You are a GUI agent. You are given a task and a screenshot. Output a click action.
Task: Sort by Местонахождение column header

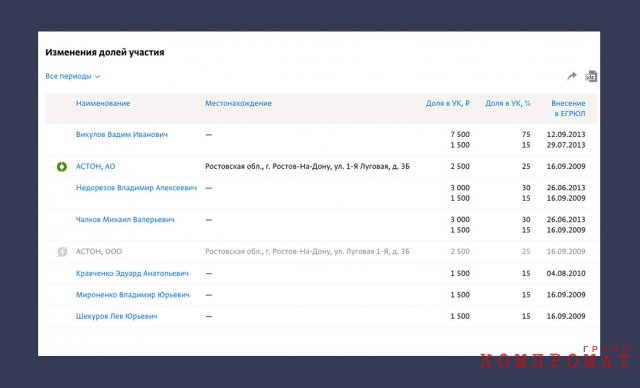click(238, 103)
